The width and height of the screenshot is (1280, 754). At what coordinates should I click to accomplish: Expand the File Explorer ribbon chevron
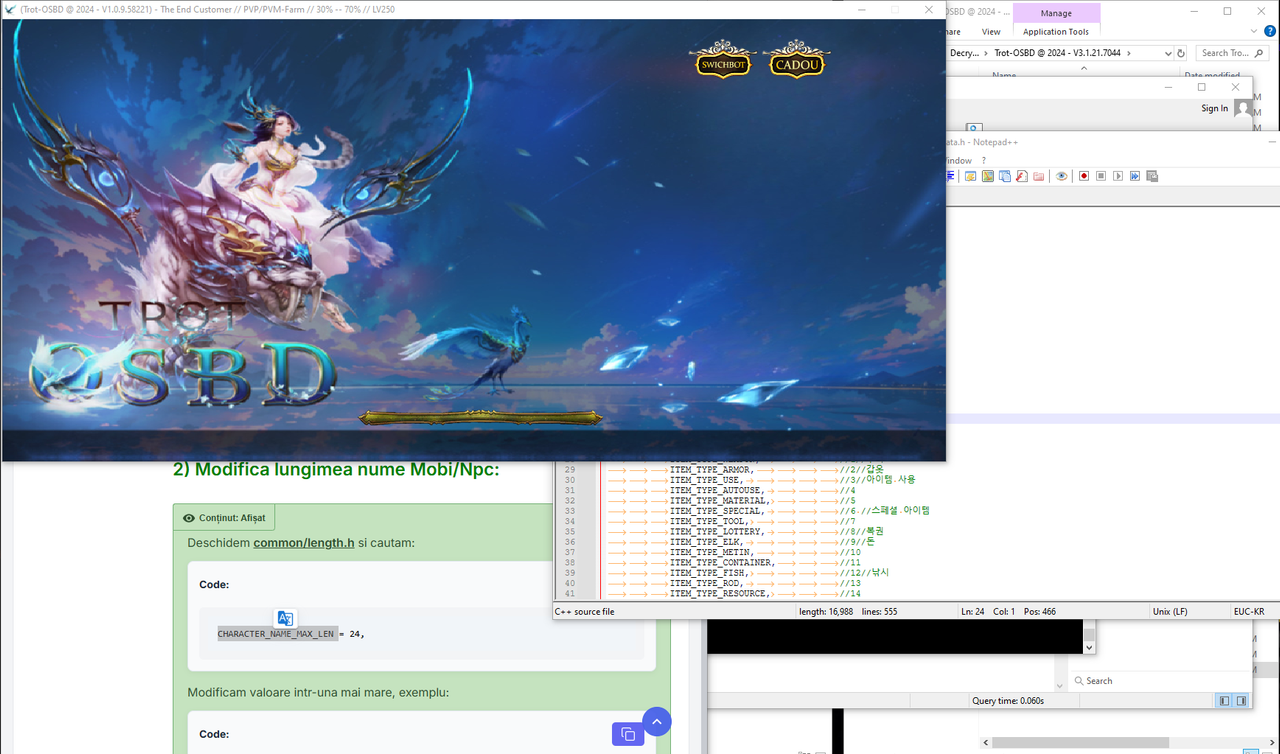pos(1255,32)
